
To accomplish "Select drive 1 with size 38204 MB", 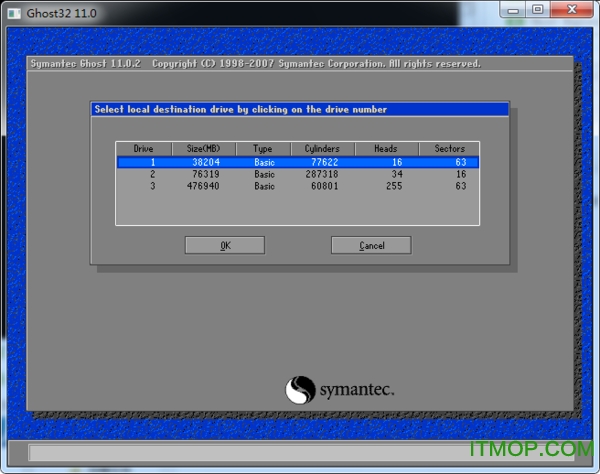I will coord(297,161).
